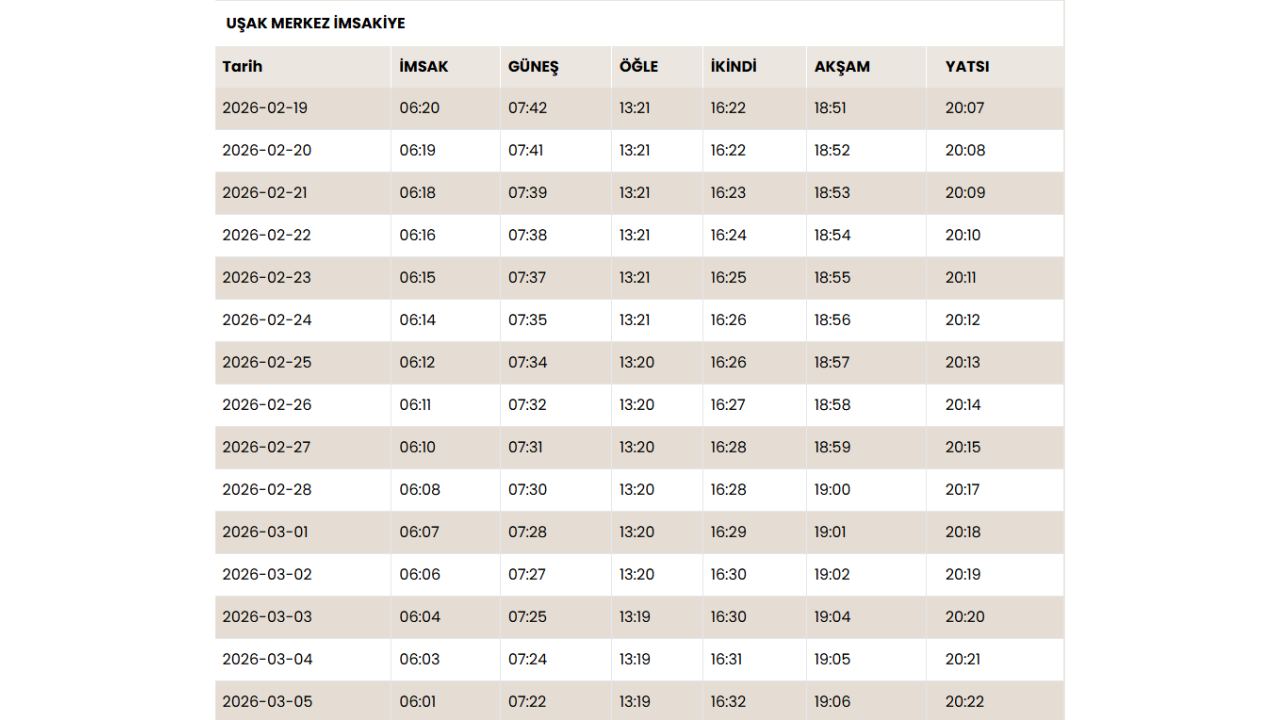The height and width of the screenshot is (720, 1280).
Task: Click the Tarih column header
Action: click(242, 67)
